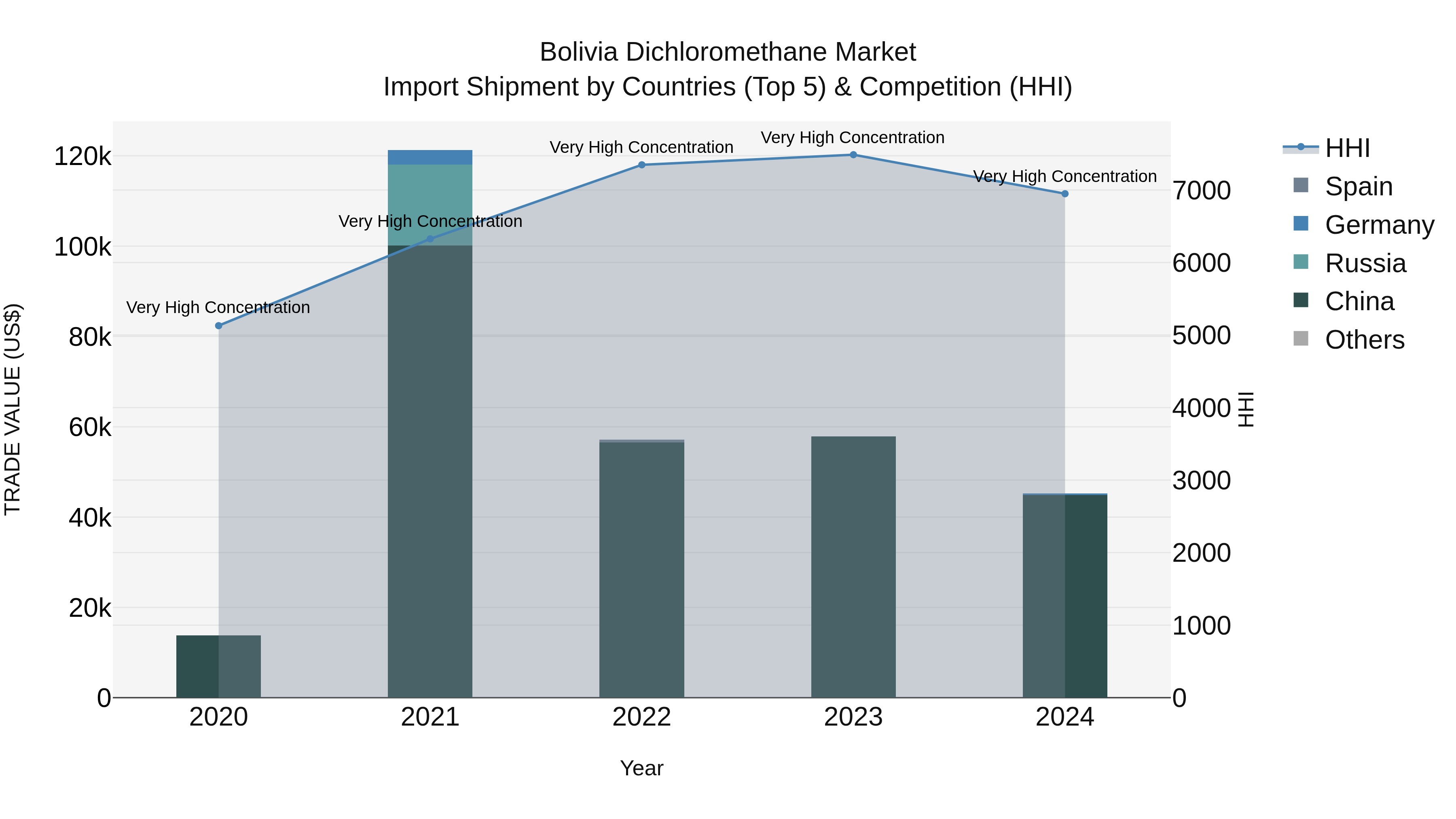Click the Others gray legend swatch
The image size is (1456, 819).
pyautogui.click(x=1301, y=339)
